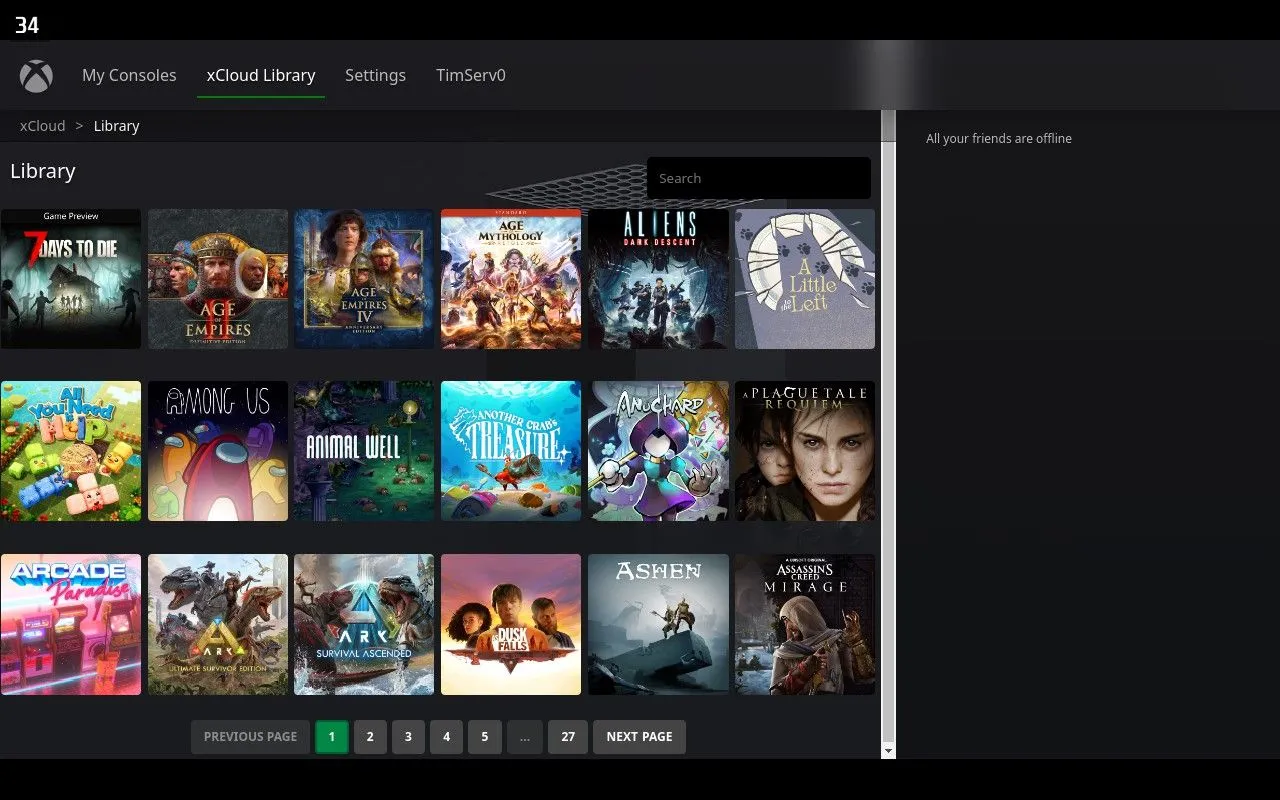Viewport: 1280px width, 800px height.
Task: Open Animal Well game tile
Action: [364, 451]
